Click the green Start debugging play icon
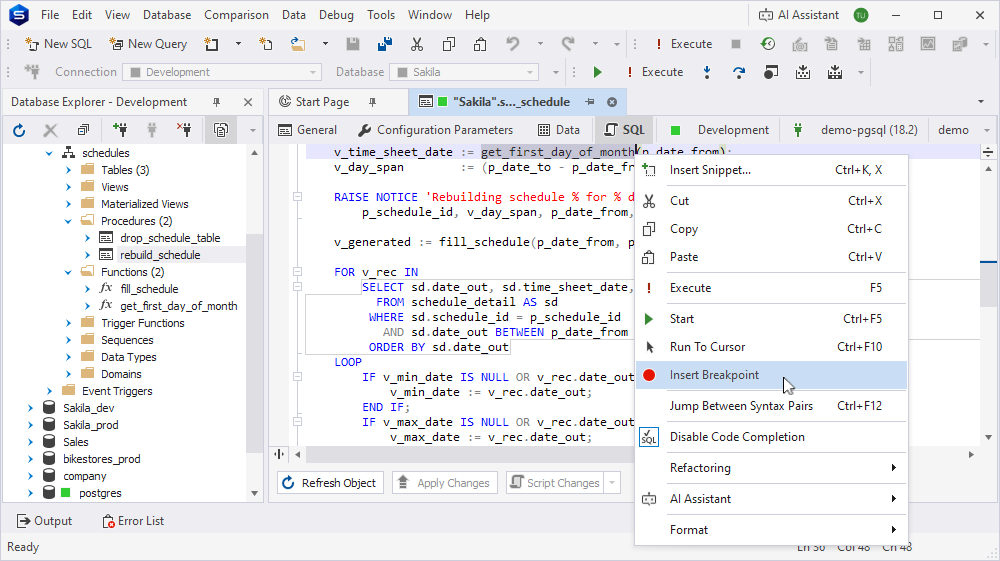Screen dimensions: 1000x561 (598, 72)
